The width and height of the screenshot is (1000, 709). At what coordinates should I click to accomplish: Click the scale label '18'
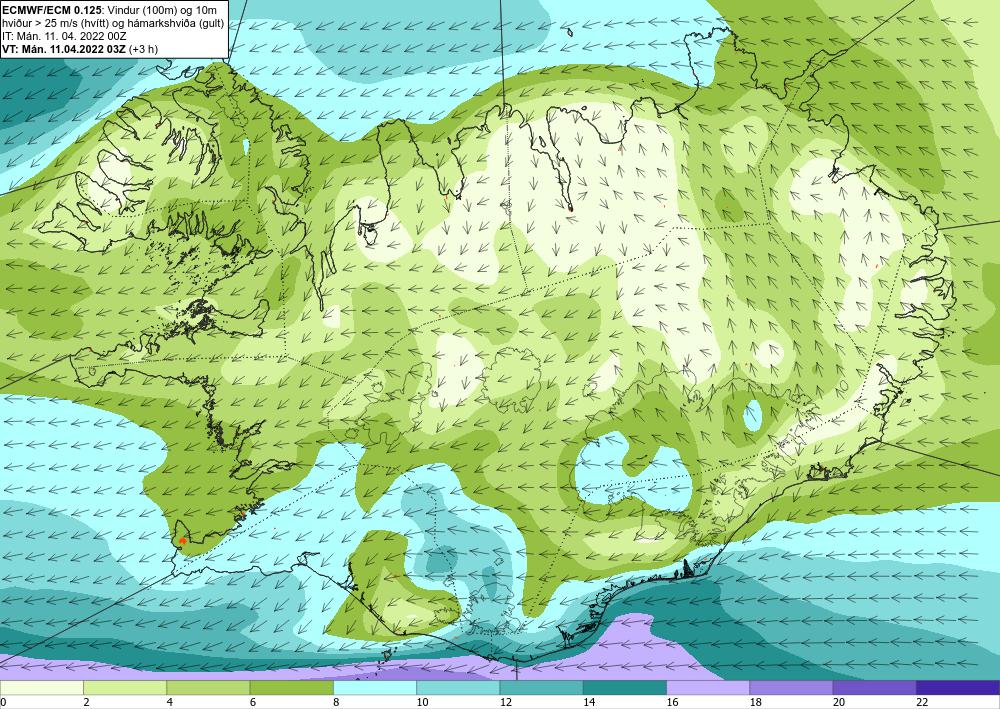(756, 702)
